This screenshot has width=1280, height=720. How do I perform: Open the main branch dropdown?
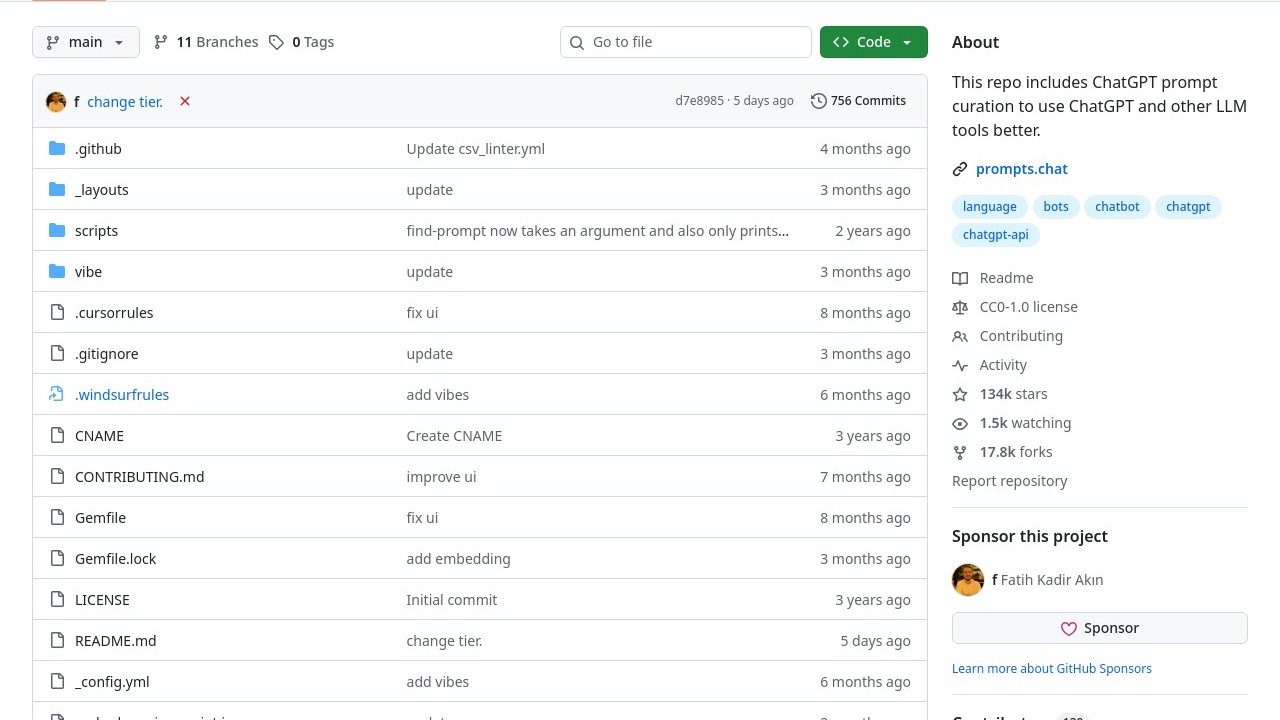(x=86, y=42)
